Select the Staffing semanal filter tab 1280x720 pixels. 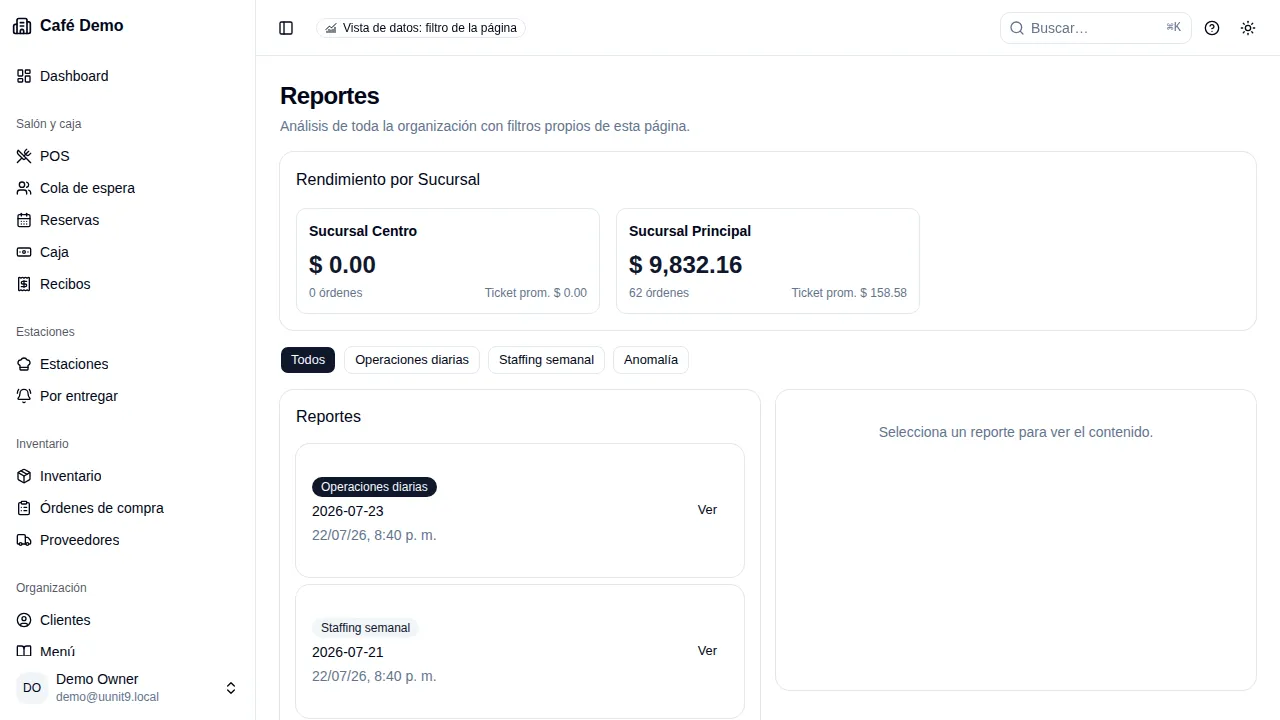[546, 360]
